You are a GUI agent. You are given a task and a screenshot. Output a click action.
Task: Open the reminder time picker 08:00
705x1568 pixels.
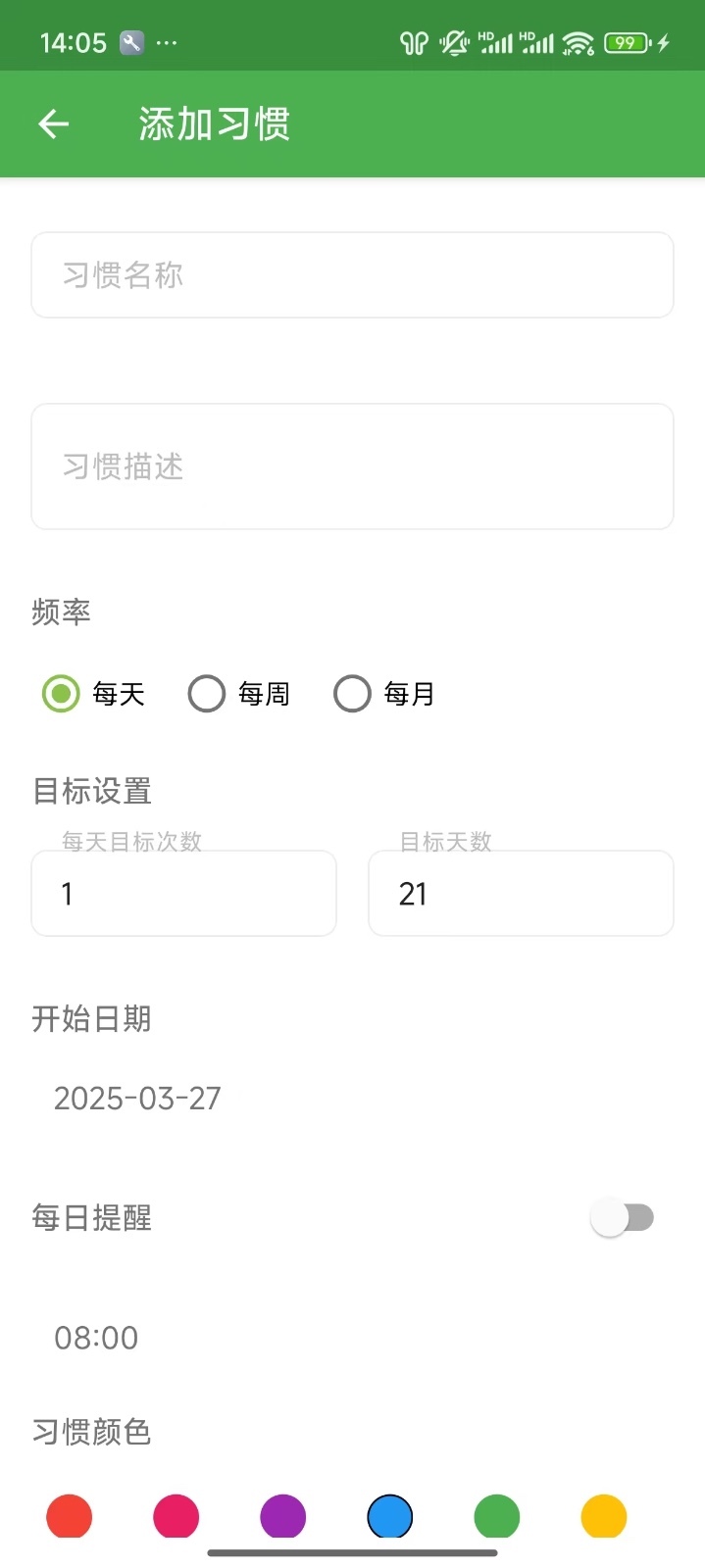96,1338
